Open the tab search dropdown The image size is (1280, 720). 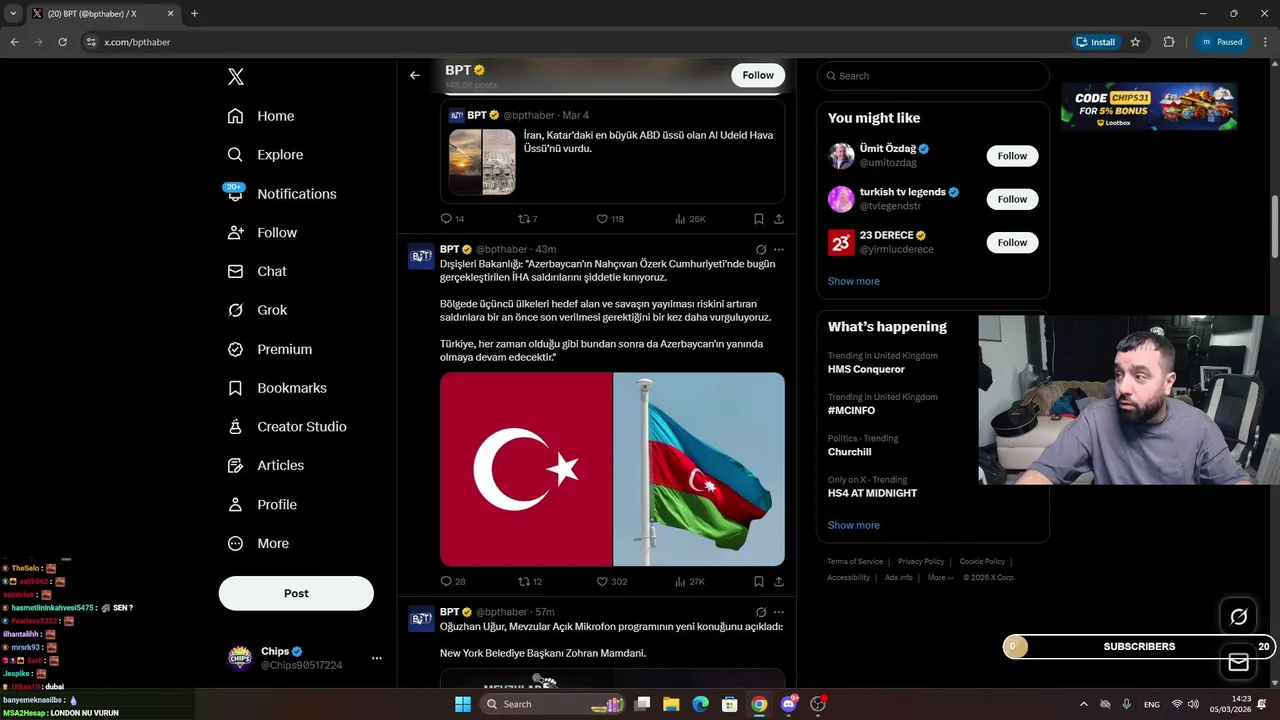pos(13,14)
